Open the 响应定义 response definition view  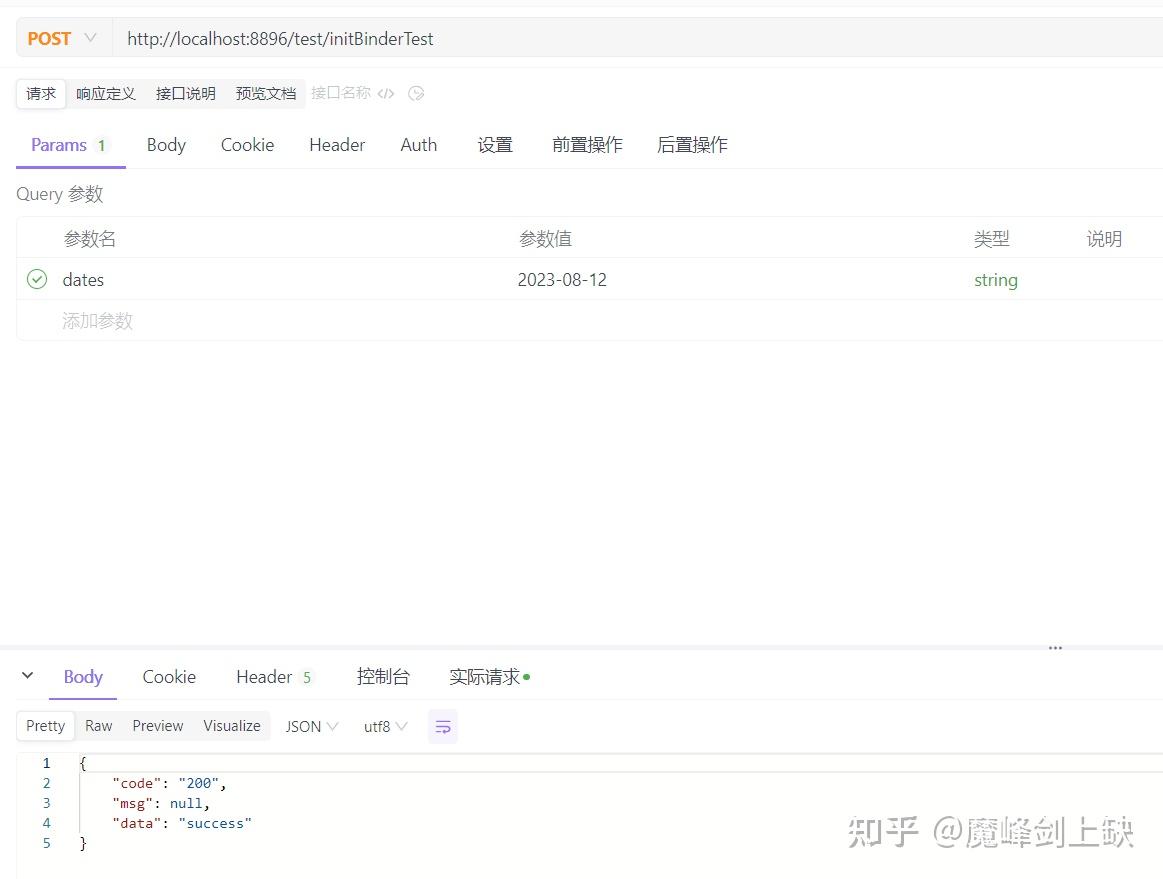pos(106,92)
